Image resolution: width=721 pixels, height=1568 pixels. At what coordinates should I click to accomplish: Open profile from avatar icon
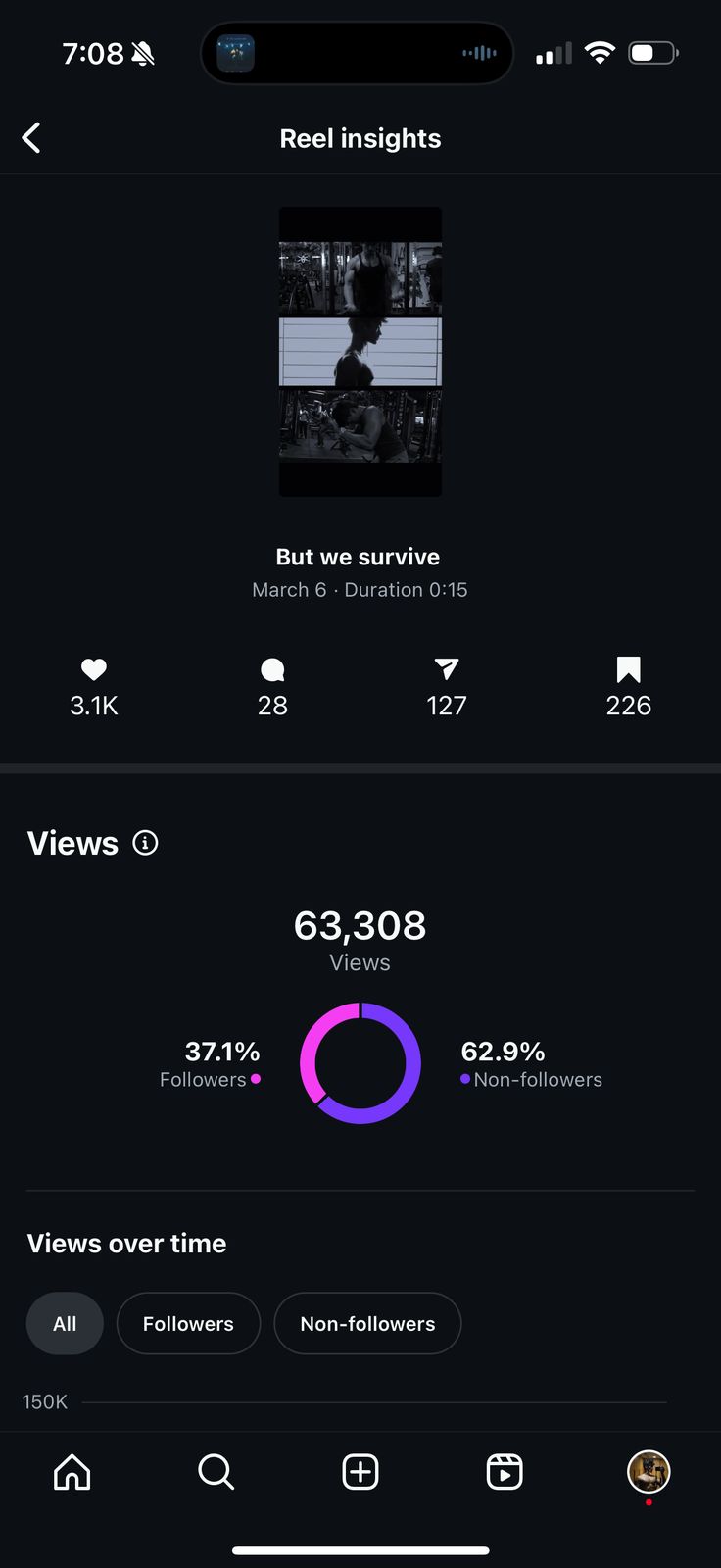pyautogui.click(x=649, y=1471)
